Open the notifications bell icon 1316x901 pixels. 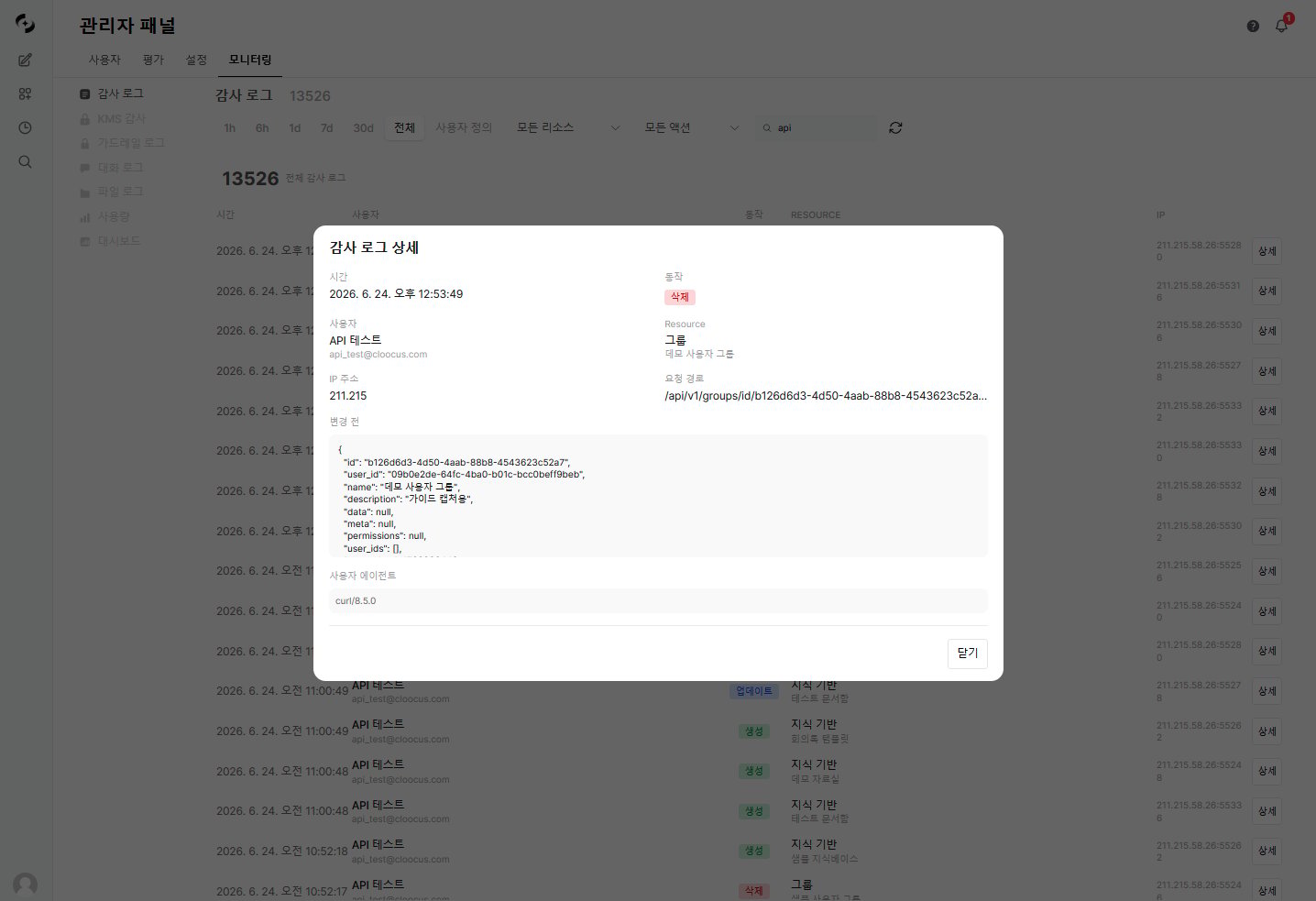coord(1281,26)
